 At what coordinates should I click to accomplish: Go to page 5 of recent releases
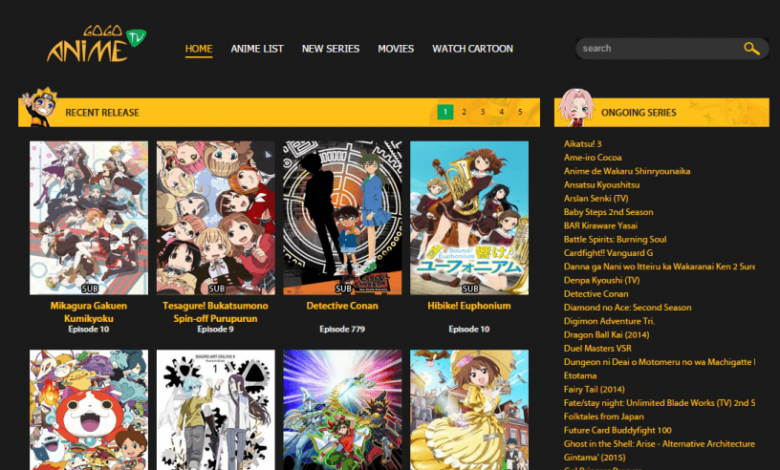click(x=520, y=112)
